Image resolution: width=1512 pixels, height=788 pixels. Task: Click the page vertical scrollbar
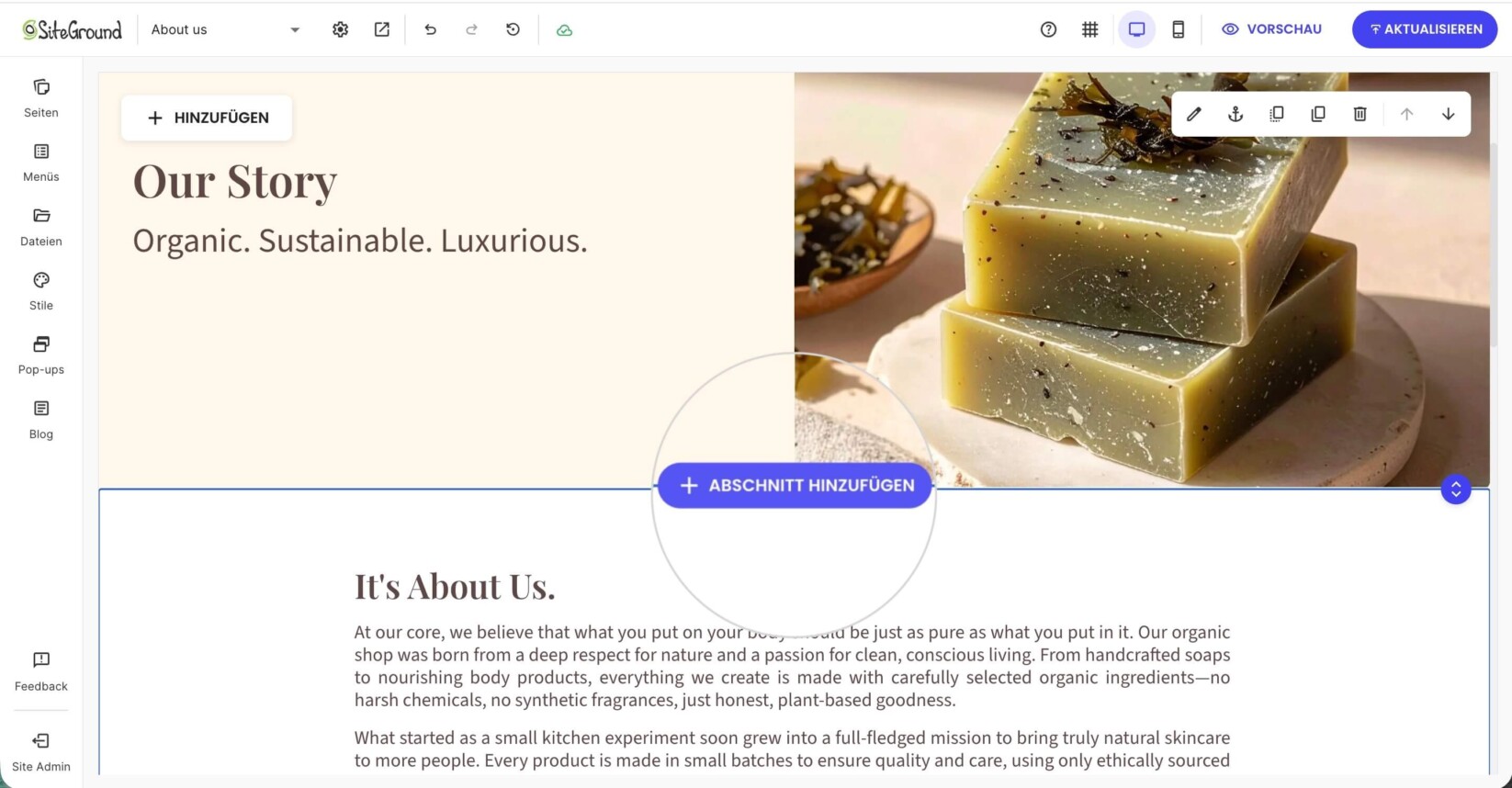(1494, 243)
